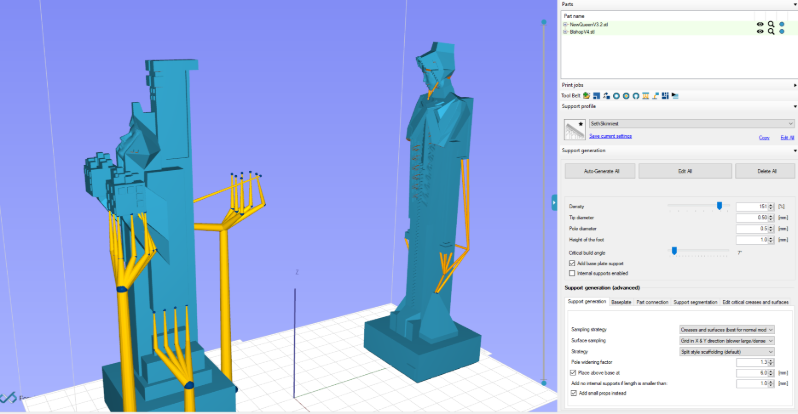This screenshot has height=414, width=798.
Task: Click the last Tool Belt icon
Action: 675,96
